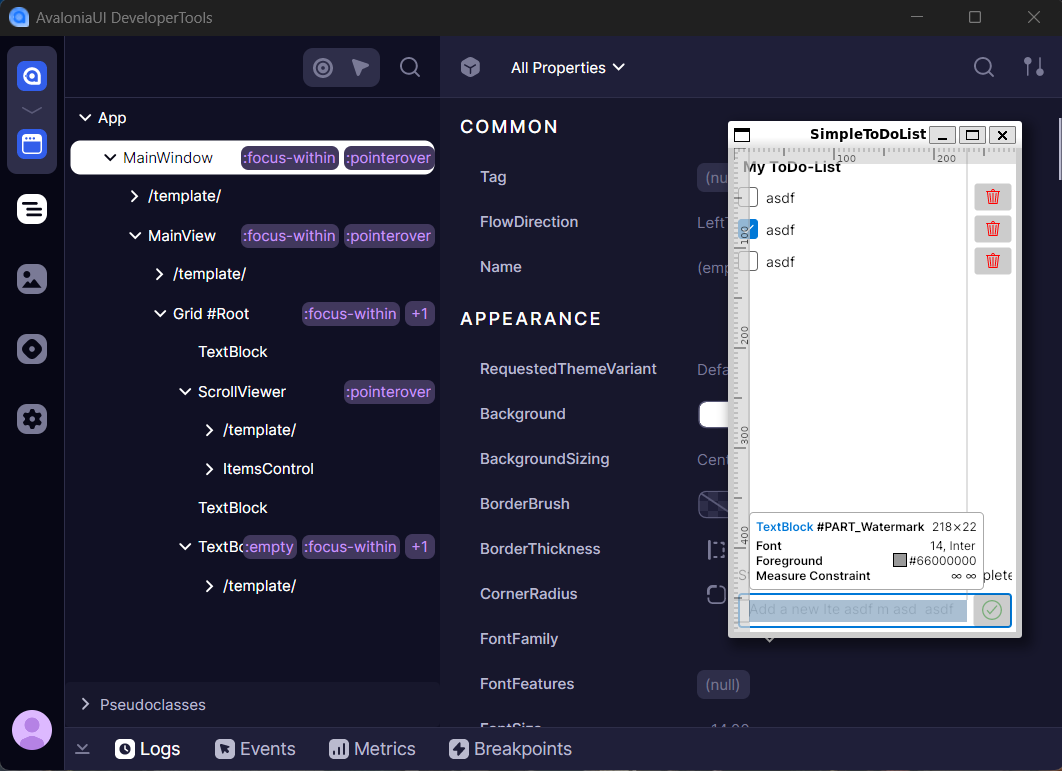Expand the ItemsControl tree node
Viewport: 1062px width, 771px height.
click(x=208, y=469)
